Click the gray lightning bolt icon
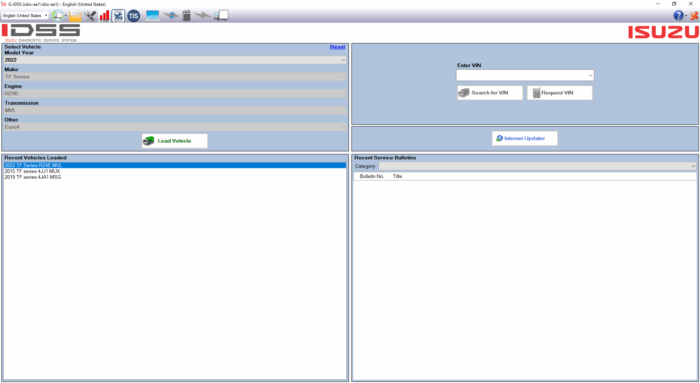This screenshot has width=700, height=383. [x=203, y=16]
